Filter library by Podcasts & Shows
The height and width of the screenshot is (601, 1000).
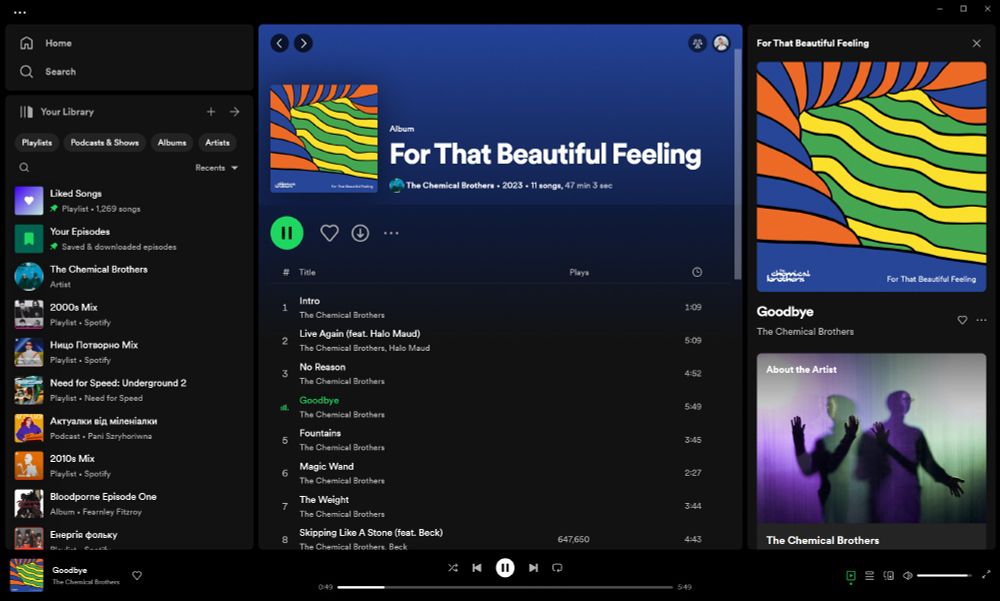tap(105, 143)
